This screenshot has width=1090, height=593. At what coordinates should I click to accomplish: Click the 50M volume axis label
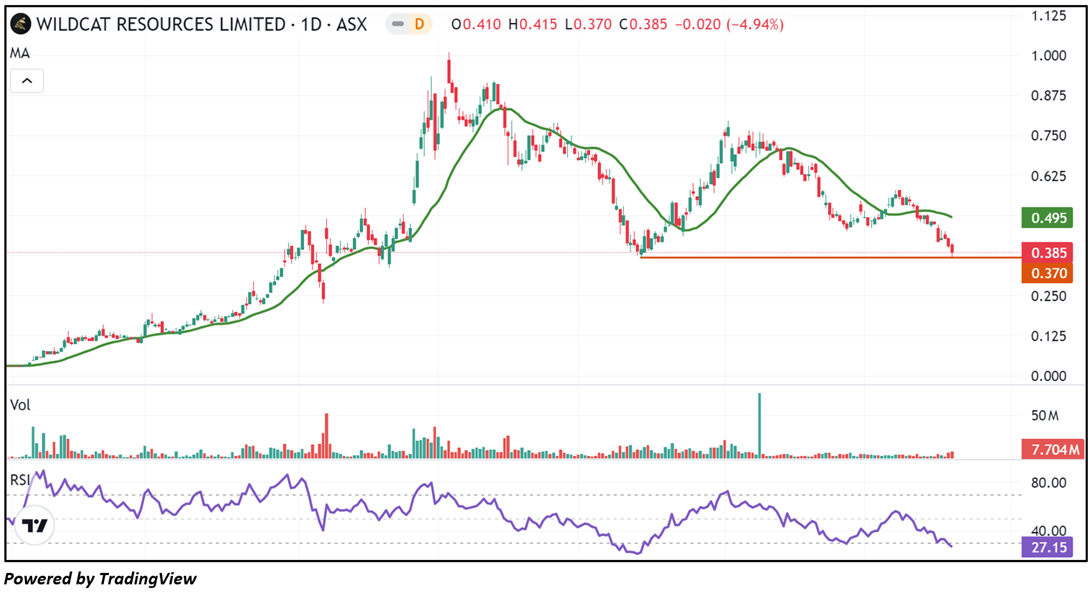click(1044, 416)
